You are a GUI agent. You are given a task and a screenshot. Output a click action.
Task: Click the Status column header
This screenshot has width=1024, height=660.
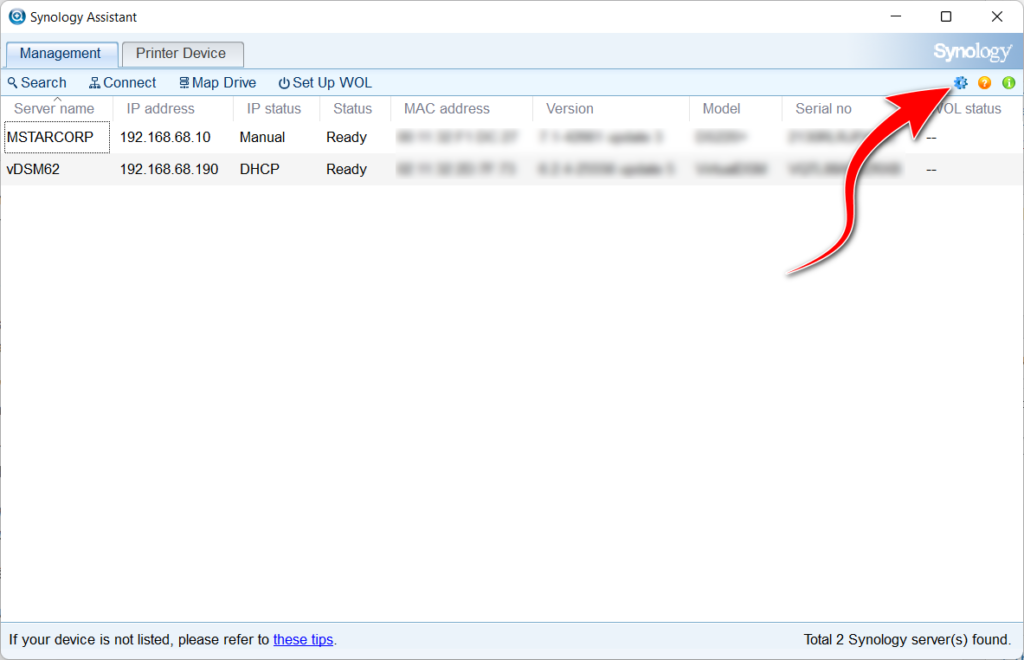(353, 108)
